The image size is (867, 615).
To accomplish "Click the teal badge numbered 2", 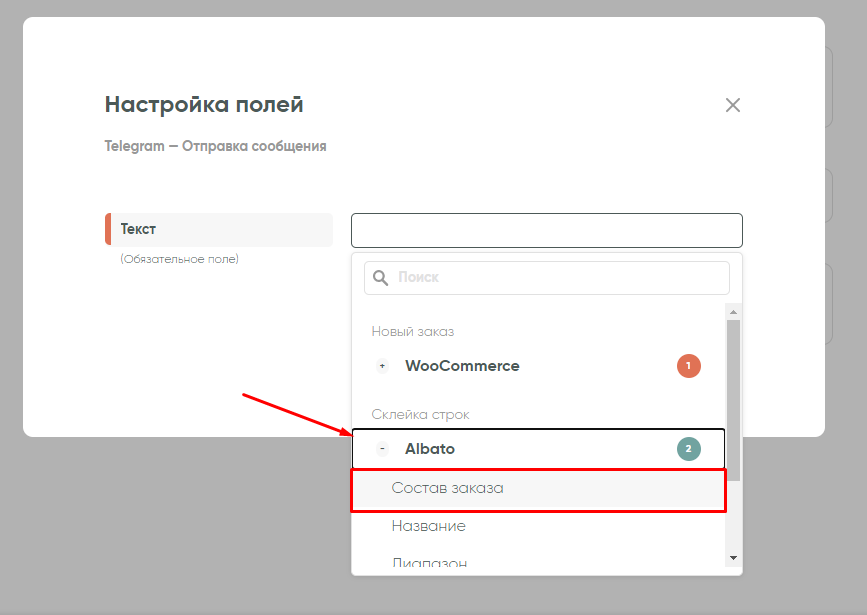I will coord(688,449).
